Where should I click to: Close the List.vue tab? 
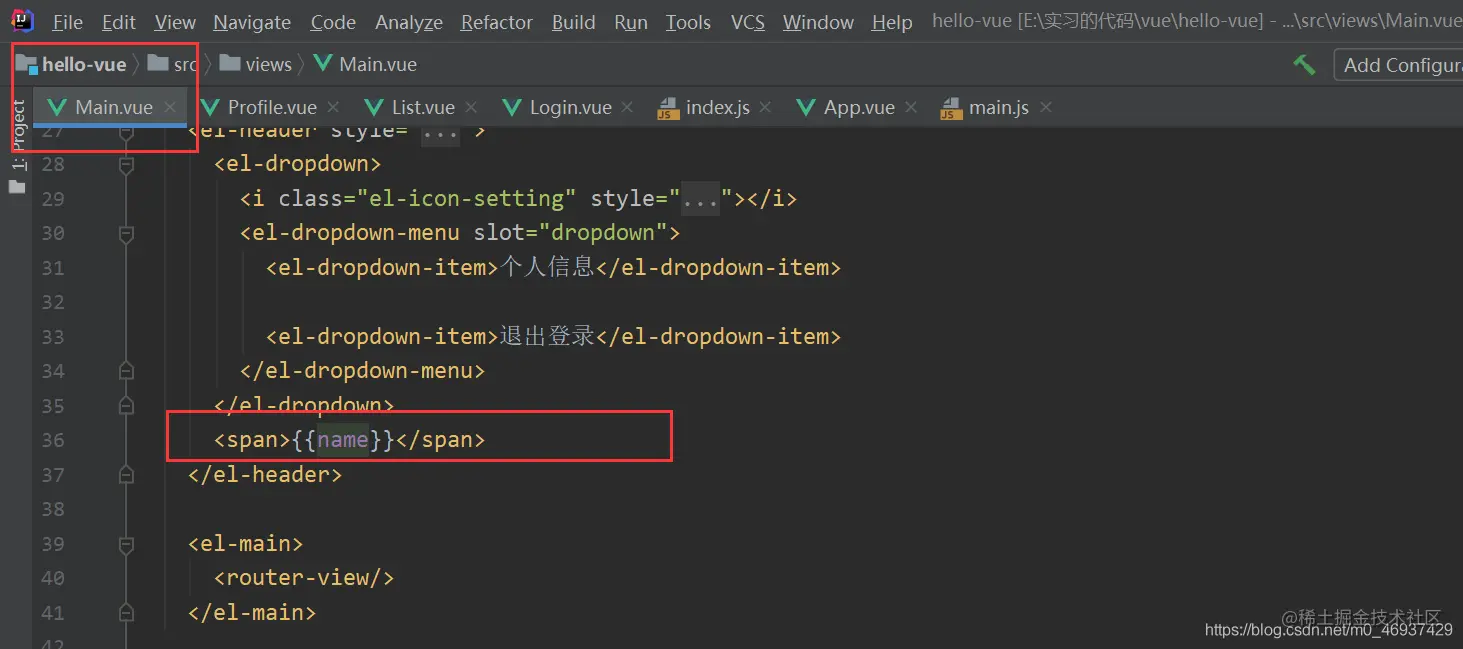pyautogui.click(x=471, y=107)
